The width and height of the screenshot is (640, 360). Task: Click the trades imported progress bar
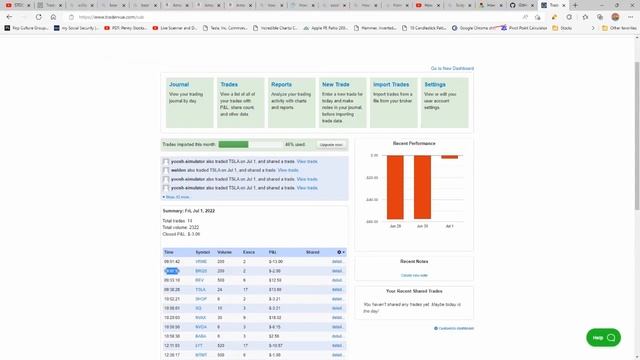250,144
